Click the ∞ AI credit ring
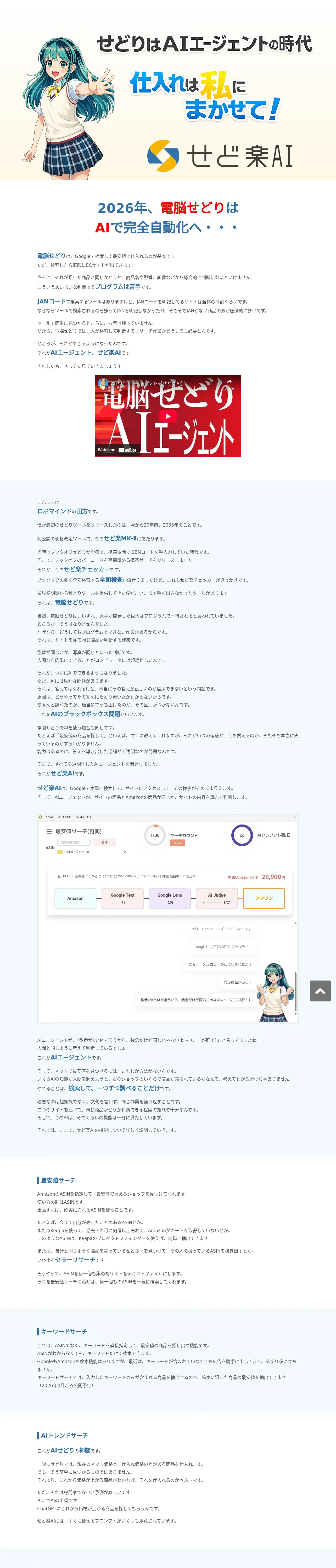 click(242, 835)
